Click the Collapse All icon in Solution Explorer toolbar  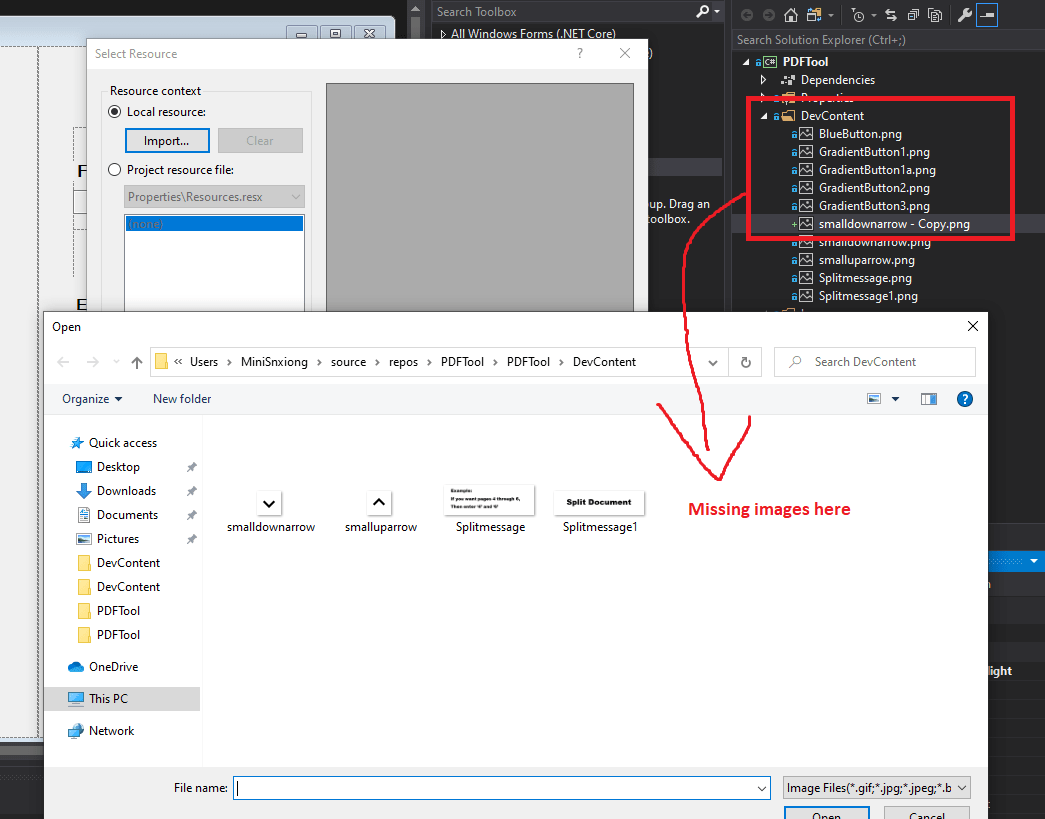(x=913, y=15)
